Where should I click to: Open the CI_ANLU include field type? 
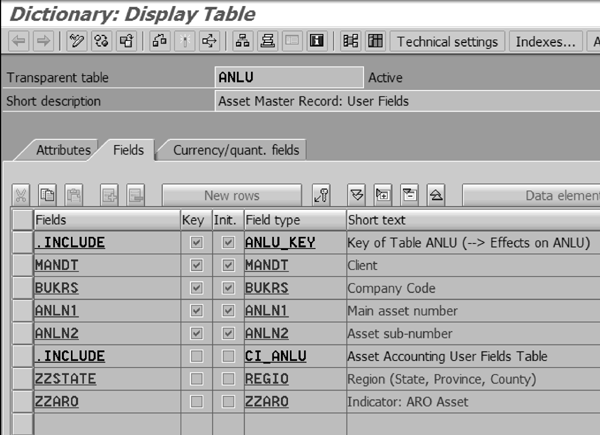275,356
